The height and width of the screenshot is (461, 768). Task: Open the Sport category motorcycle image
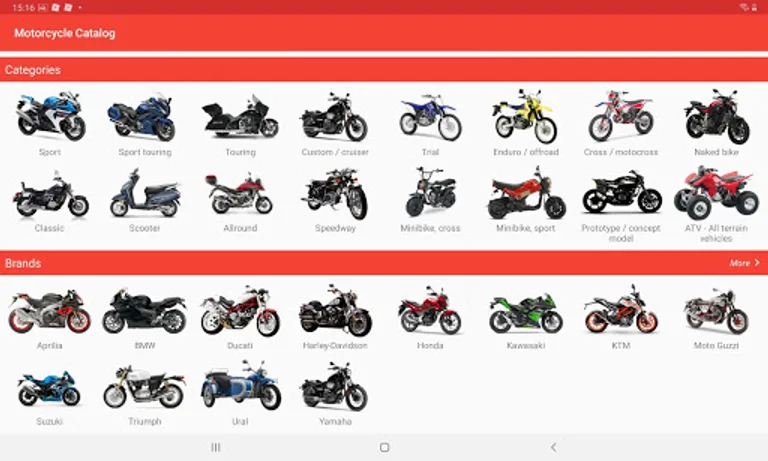pyautogui.click(x=50, y=116)
